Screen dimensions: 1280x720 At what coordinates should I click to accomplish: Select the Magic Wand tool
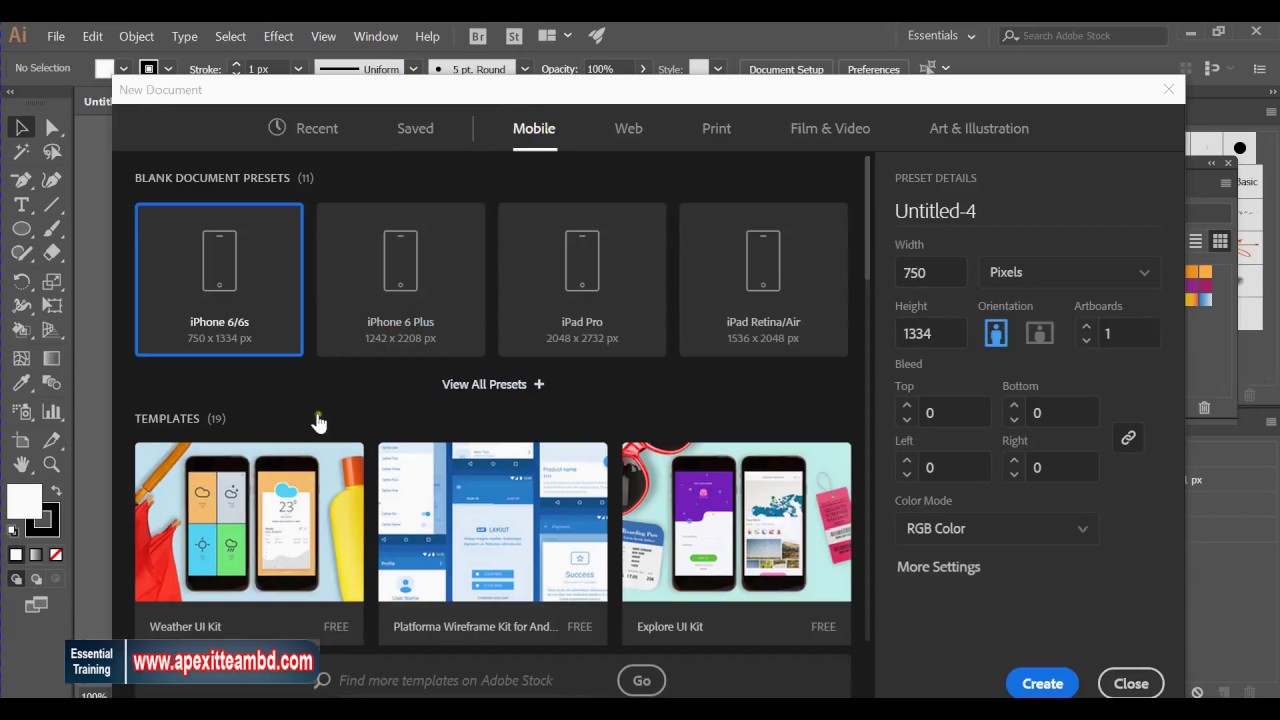[21, 153]
